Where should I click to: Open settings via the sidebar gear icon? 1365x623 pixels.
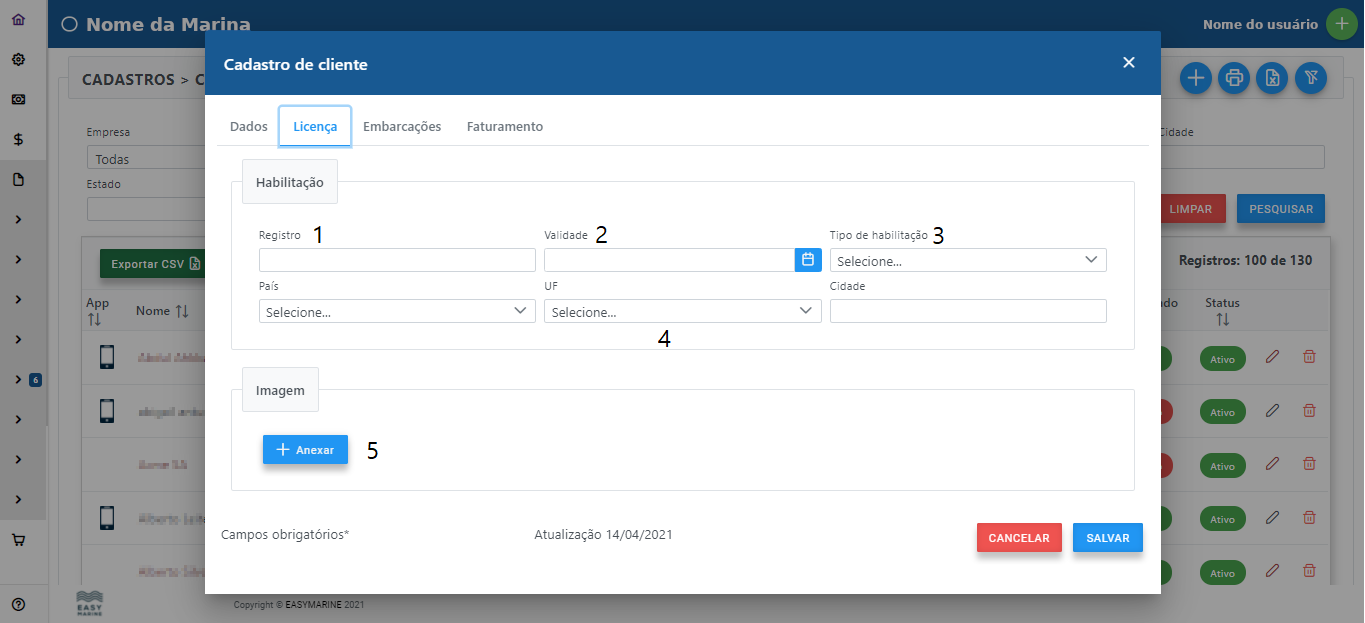[18, 60]
